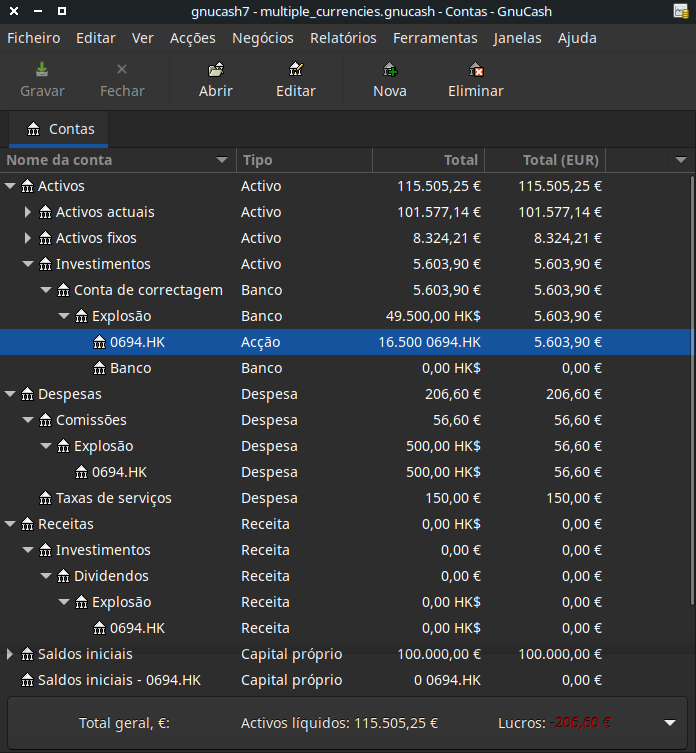Open the summary bar dropdown arrow

click(668, 723)
